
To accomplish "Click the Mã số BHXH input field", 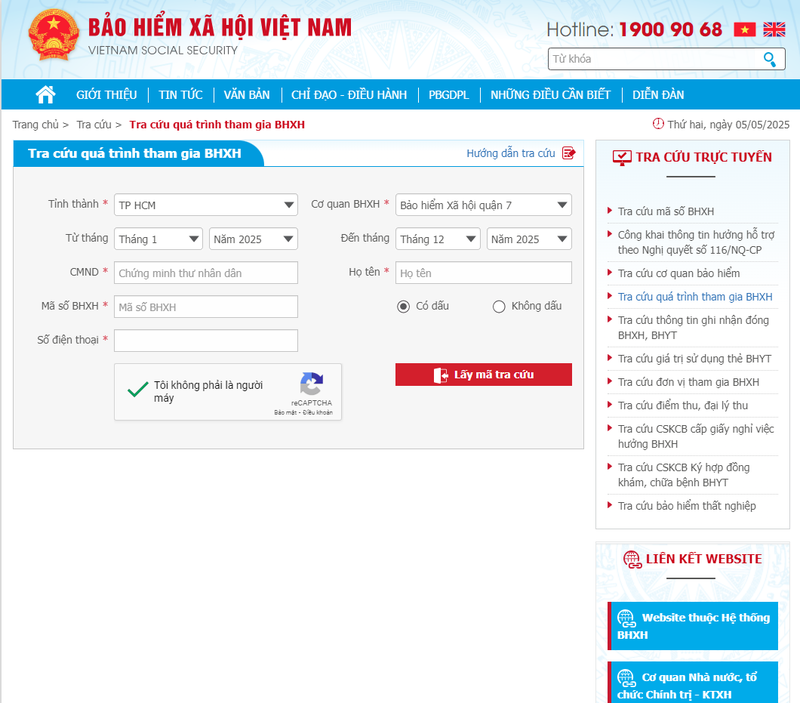I will pyautogui.click(x=206, y=307).
